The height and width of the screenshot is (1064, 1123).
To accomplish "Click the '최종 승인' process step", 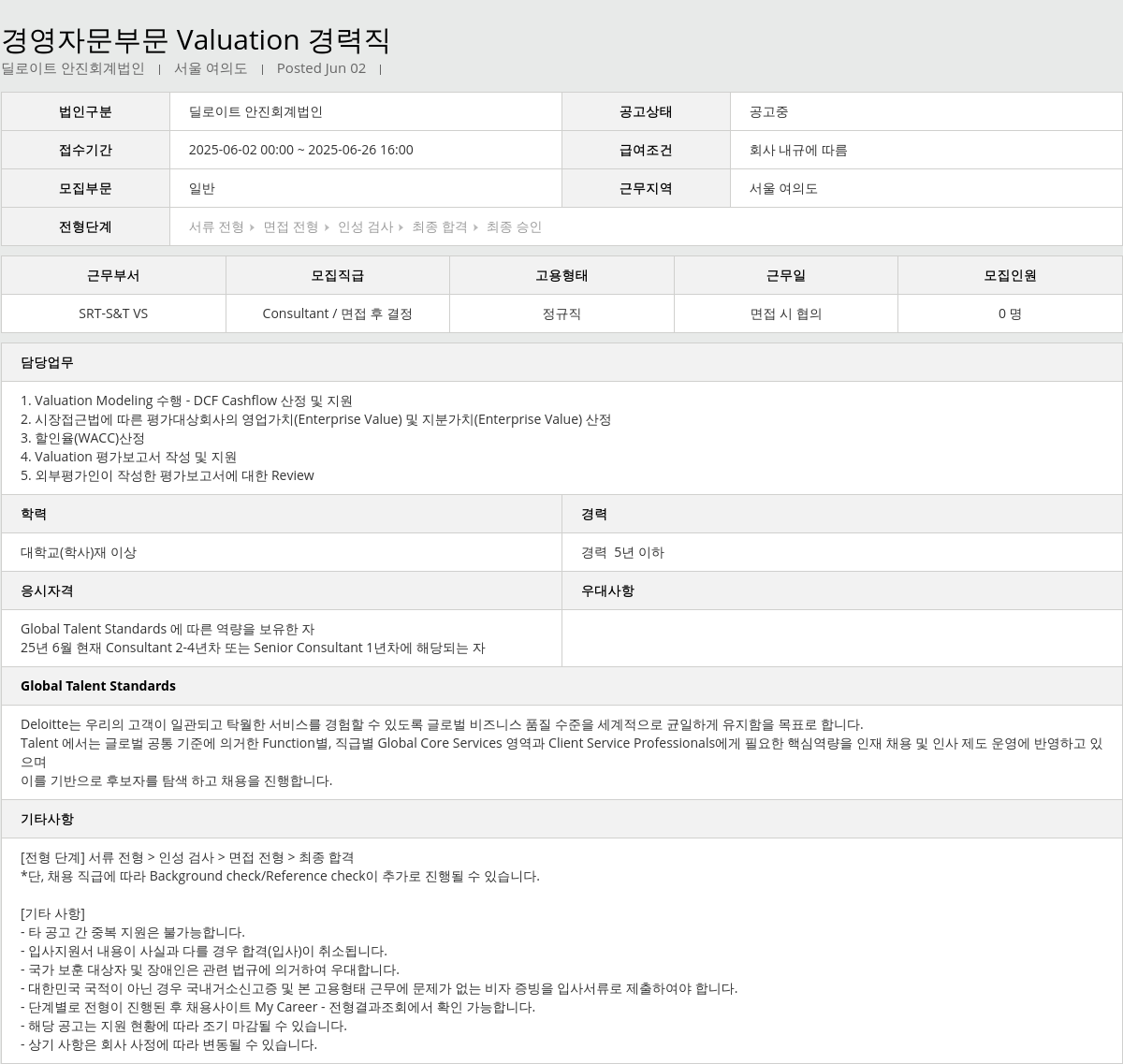I will coord(514,226).
